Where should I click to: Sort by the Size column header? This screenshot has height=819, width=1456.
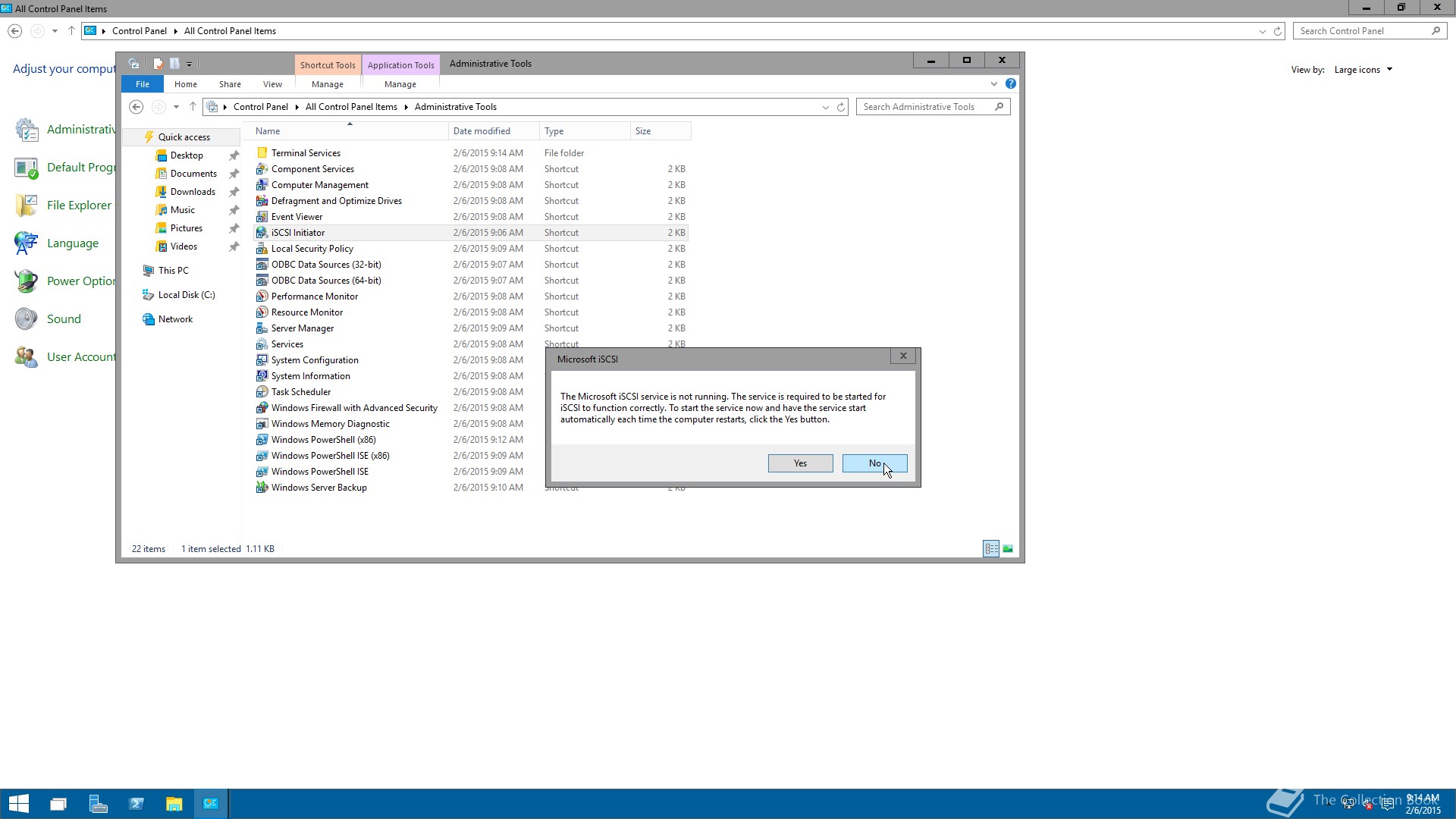661,131
